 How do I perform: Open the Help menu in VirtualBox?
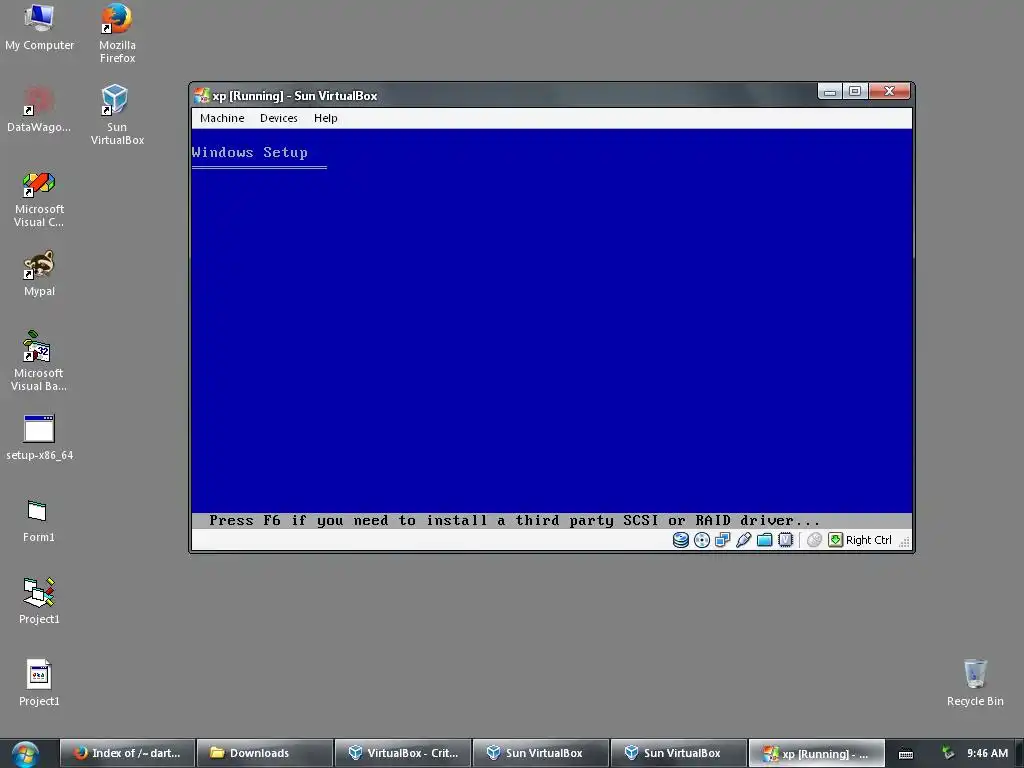coord(325,118)
